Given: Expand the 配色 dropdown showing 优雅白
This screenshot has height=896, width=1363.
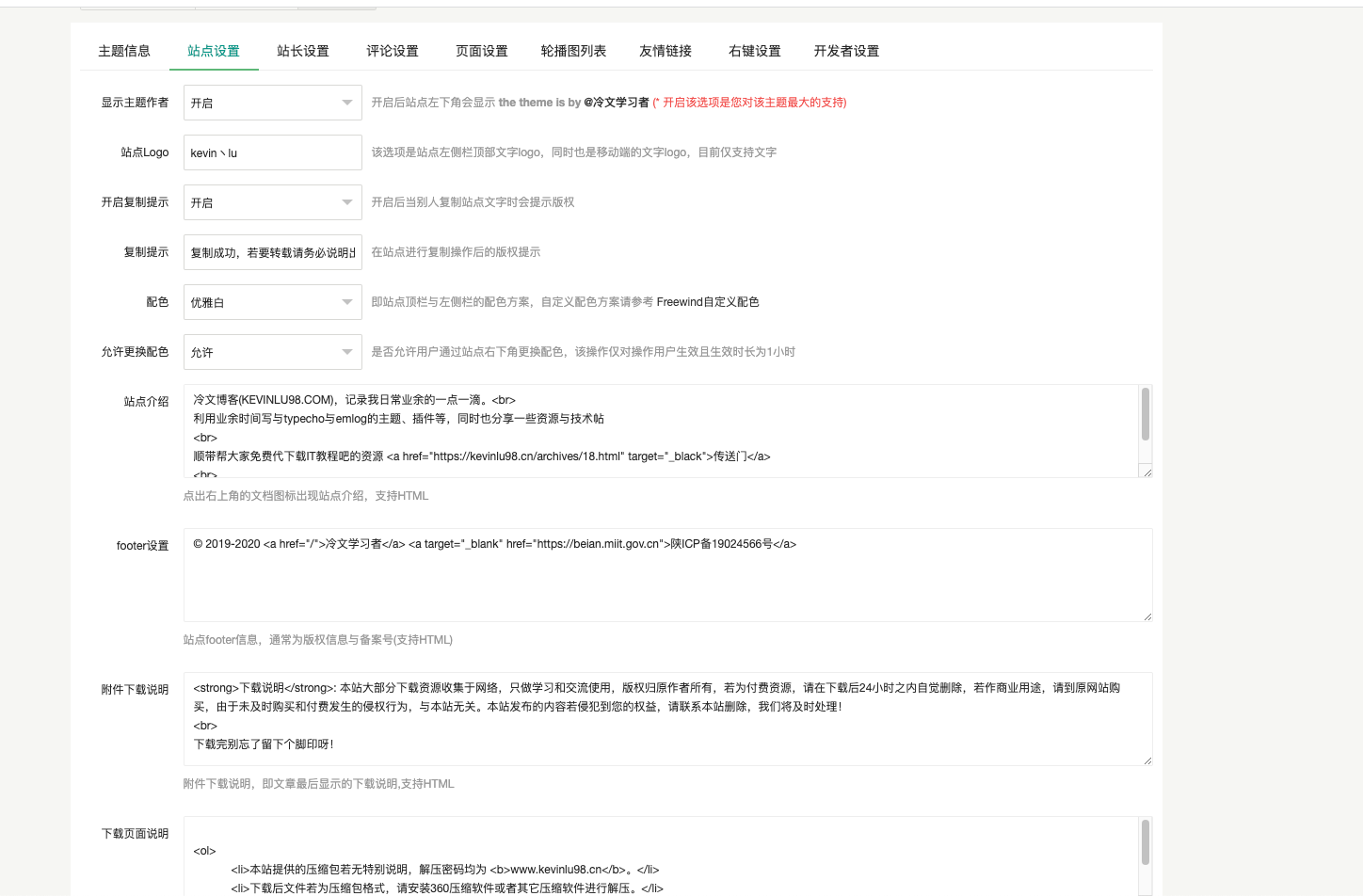Looking at the screenshot, I should [272, 302].
